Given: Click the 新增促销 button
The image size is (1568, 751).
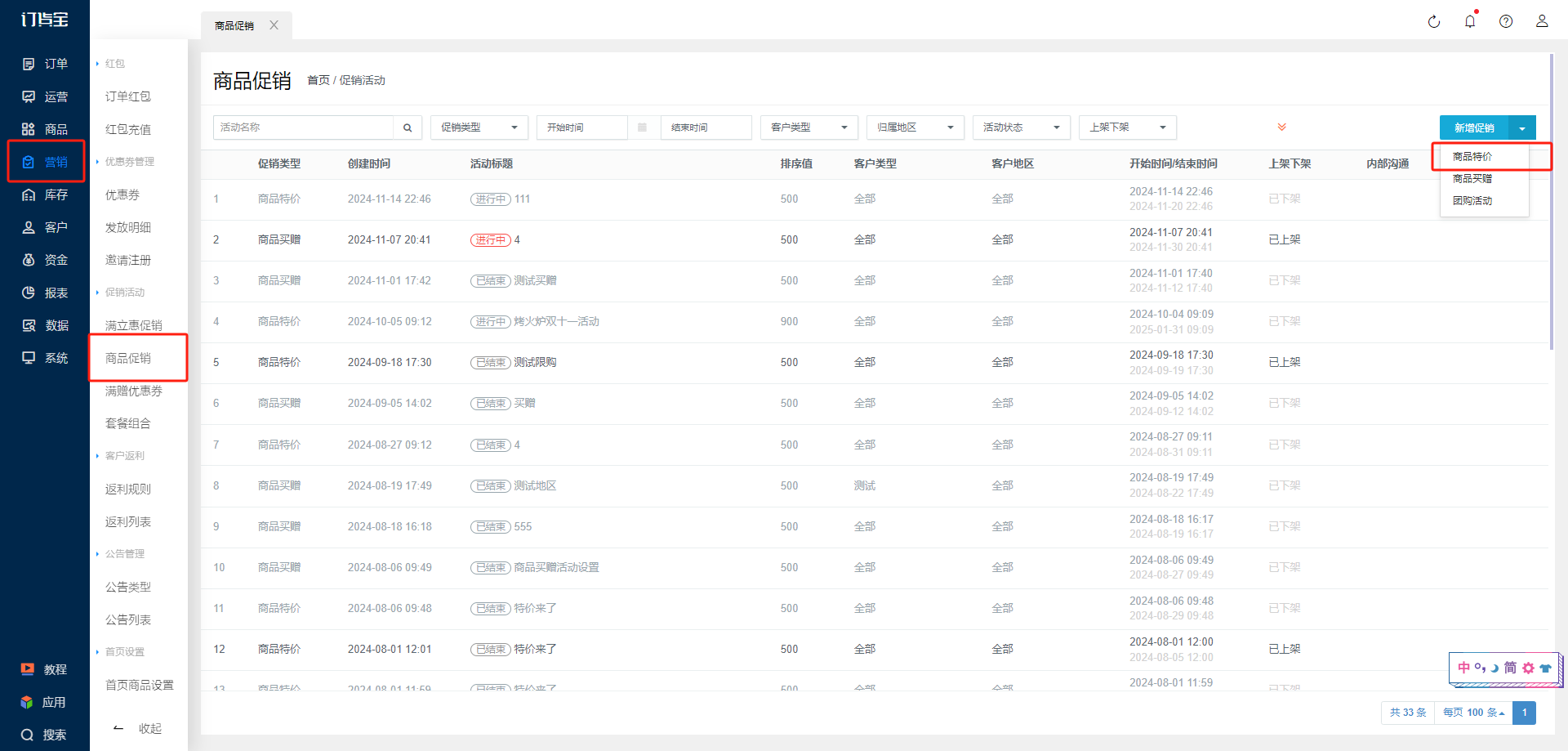Looking at the screenshot, I should click(1474, 127).
